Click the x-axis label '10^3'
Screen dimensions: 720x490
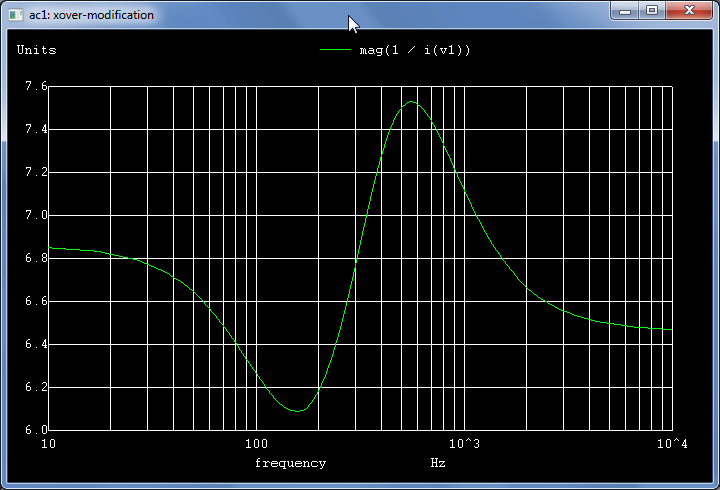[464, 444]
